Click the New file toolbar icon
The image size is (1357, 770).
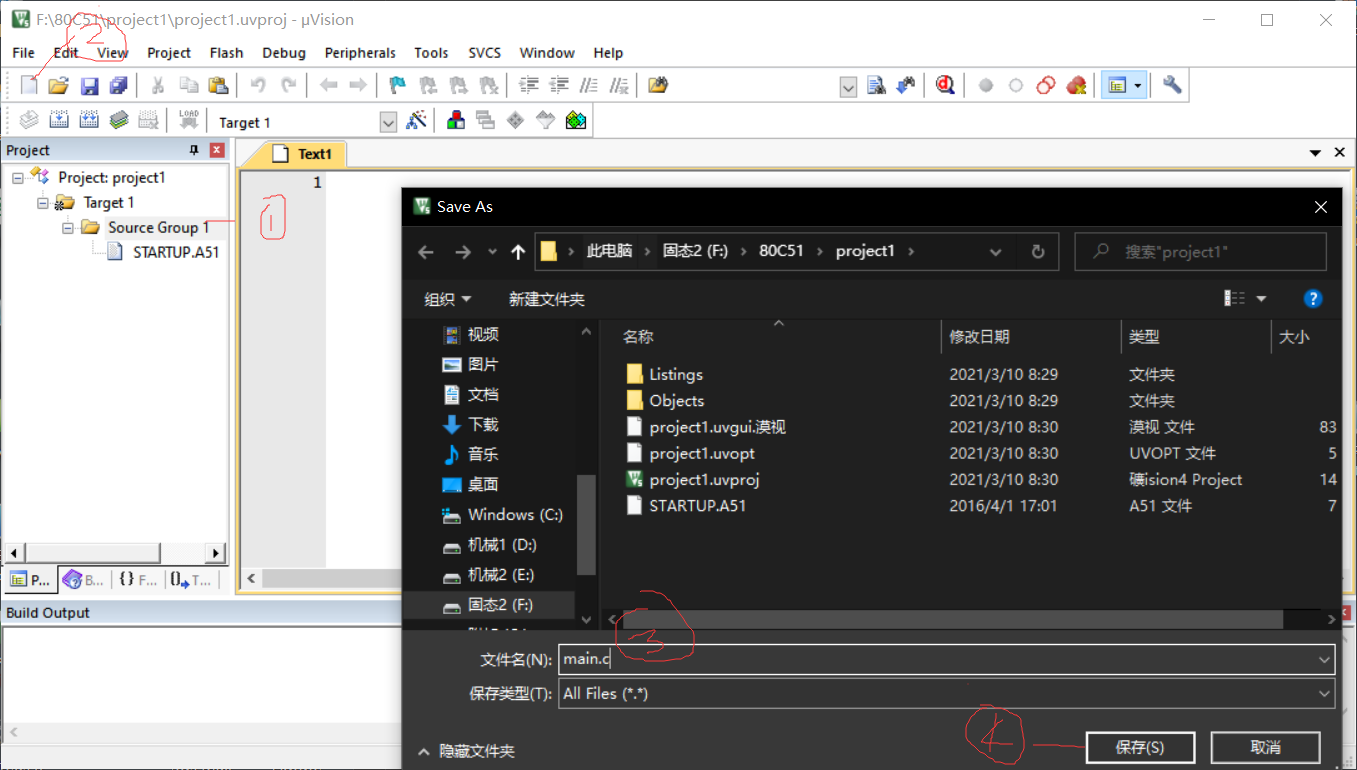[x=29, y=86]
